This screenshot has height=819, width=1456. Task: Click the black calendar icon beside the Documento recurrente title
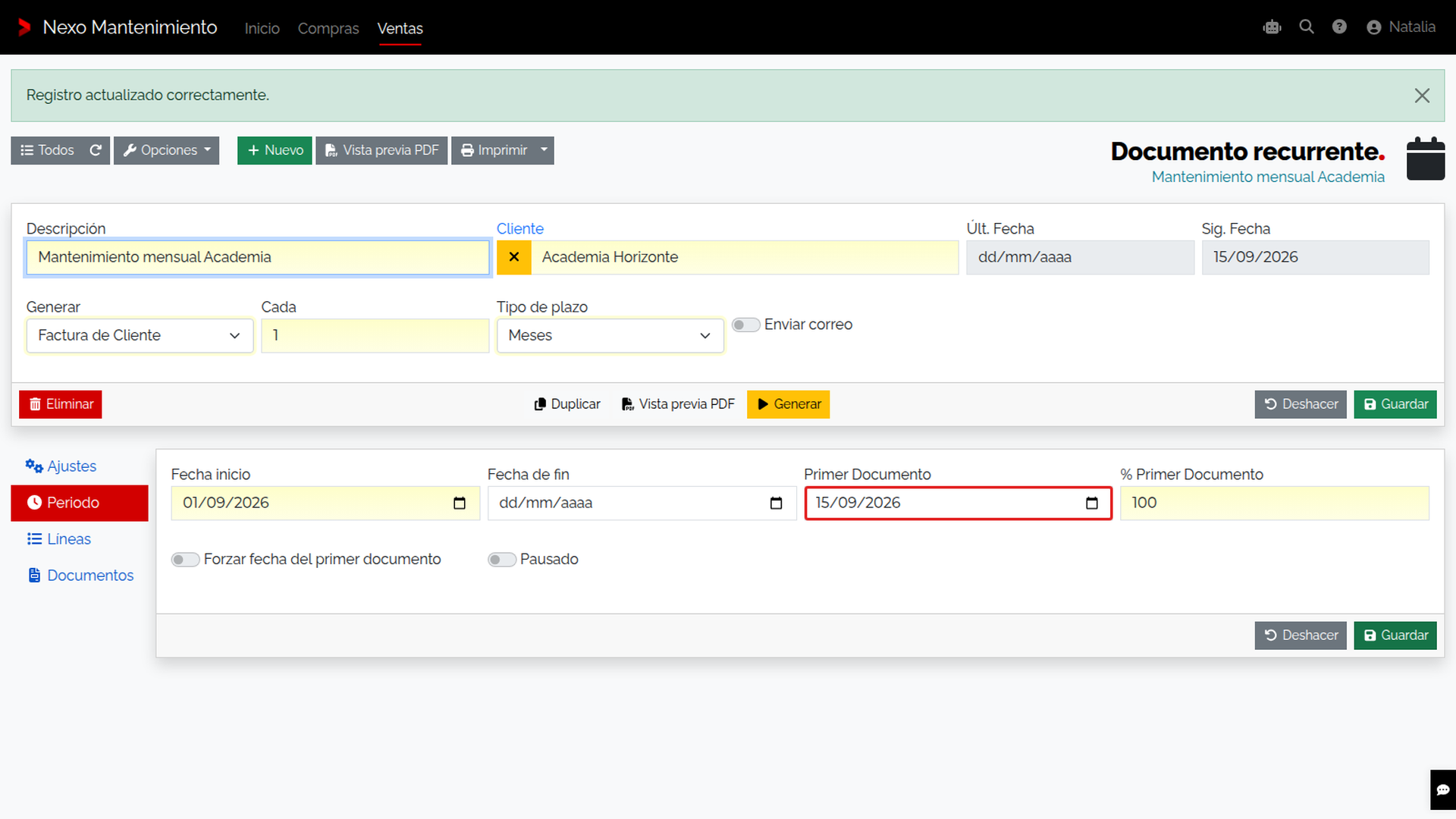pos(1426,158)
